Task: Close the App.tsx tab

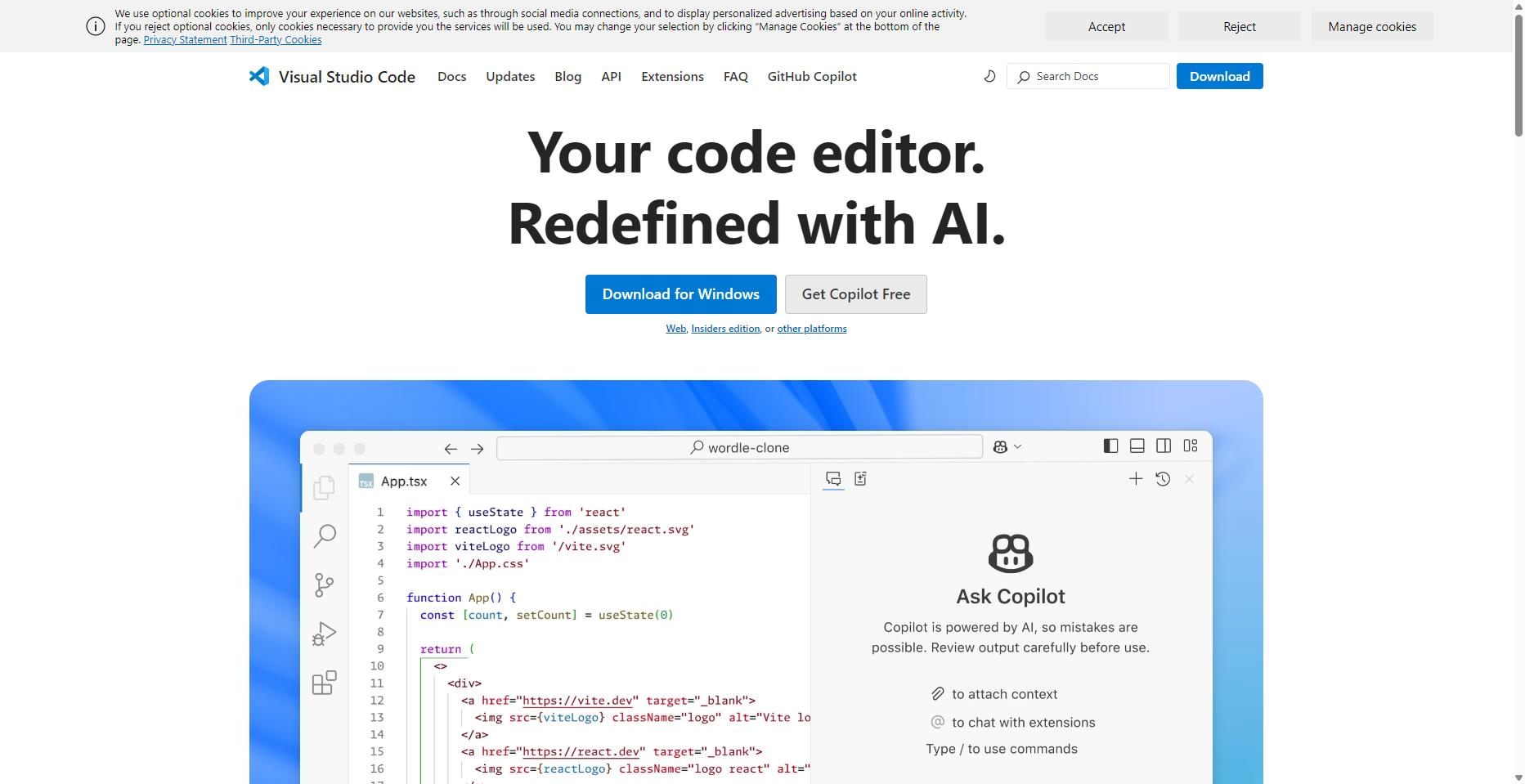Action: coord(455,481)
